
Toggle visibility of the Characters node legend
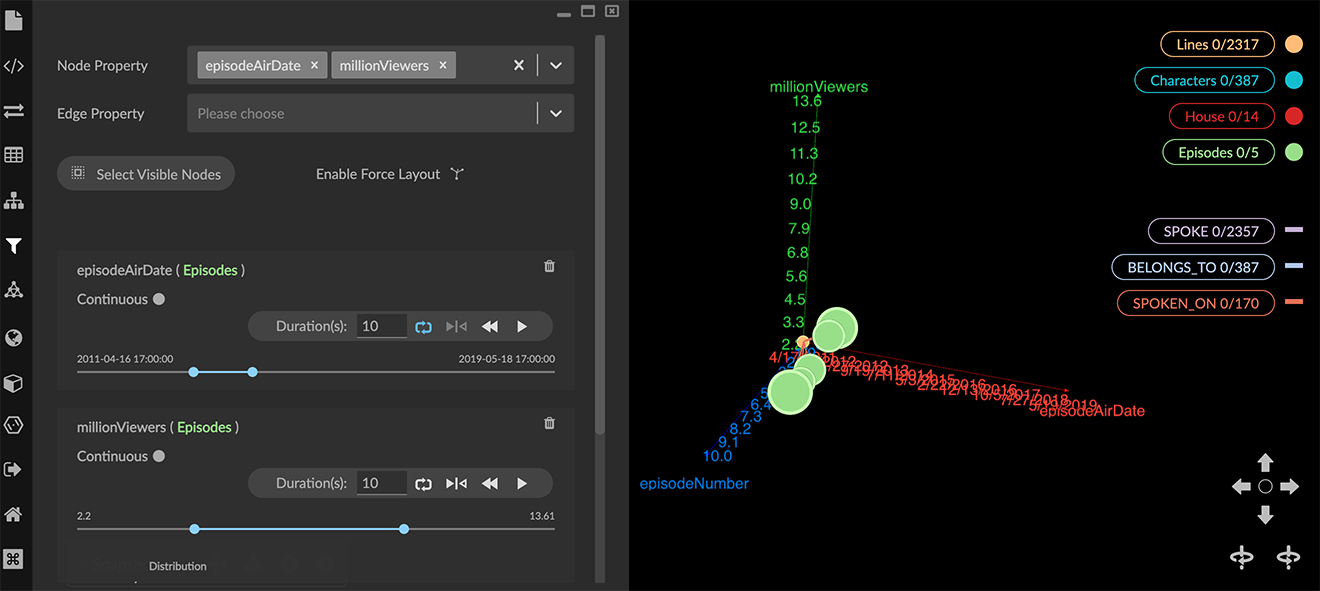pos(1204,80)
